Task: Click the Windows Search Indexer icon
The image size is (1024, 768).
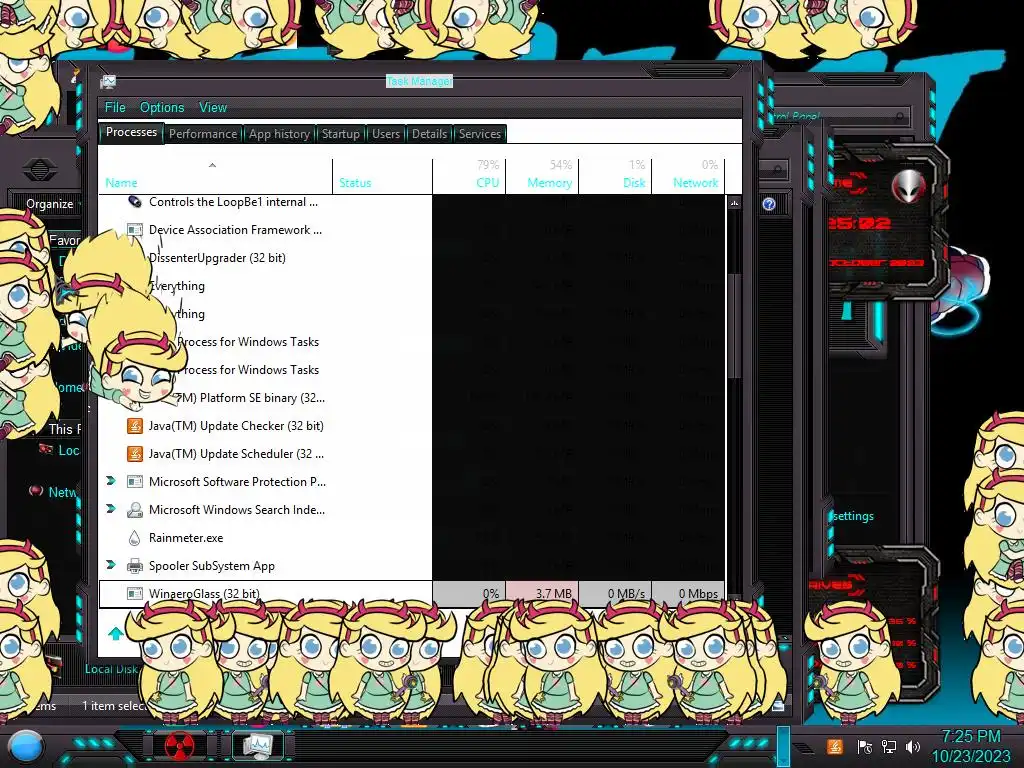Action: [135, 510]
